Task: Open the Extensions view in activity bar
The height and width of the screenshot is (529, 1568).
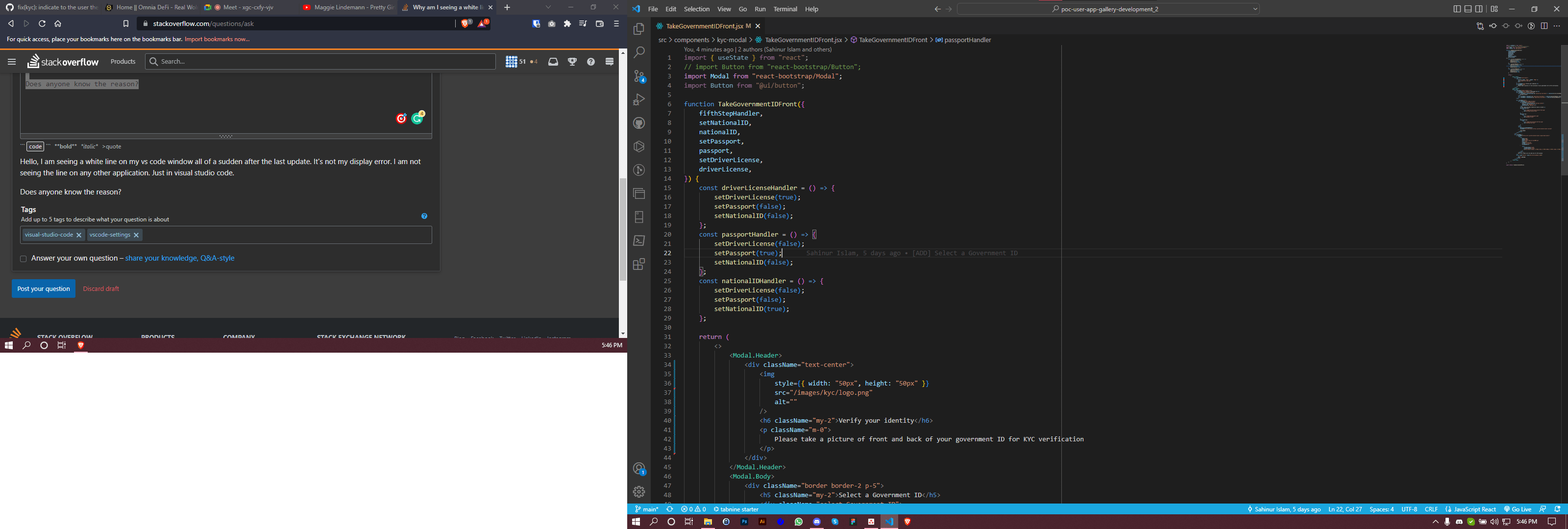Action: click(x=638, y=264)
